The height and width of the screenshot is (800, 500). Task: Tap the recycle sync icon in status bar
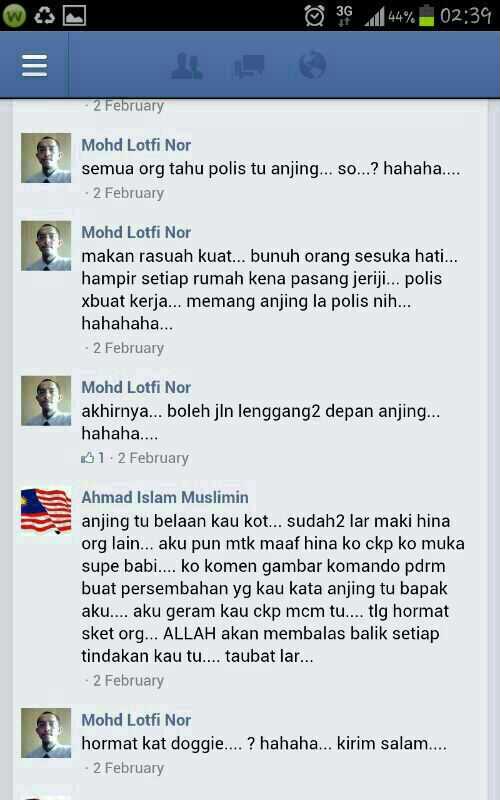pos(44,16)
